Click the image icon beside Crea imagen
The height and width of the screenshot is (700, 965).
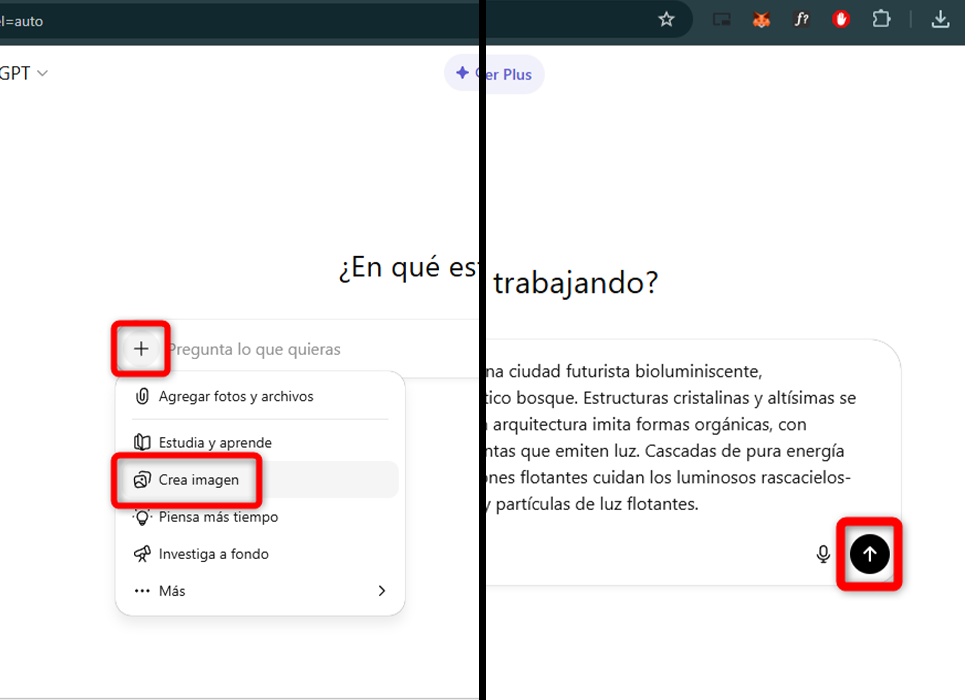142,479
